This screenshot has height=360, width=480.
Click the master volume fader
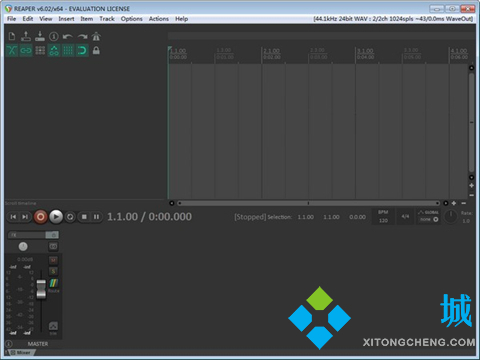(x=41, y=289)
